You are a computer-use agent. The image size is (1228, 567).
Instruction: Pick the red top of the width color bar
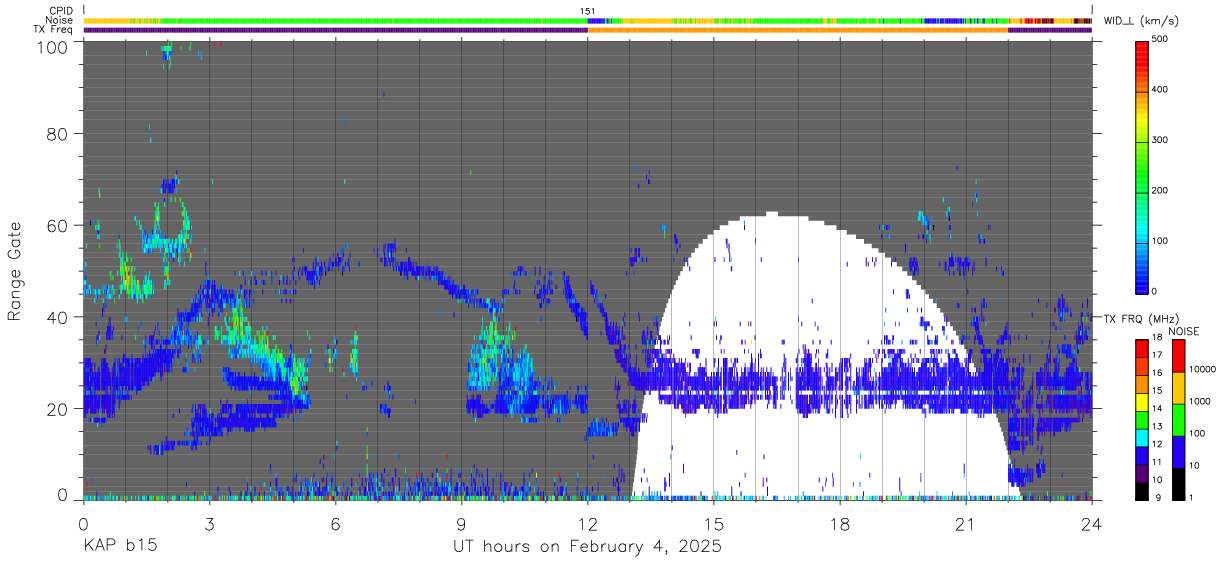coord(1142,52)
